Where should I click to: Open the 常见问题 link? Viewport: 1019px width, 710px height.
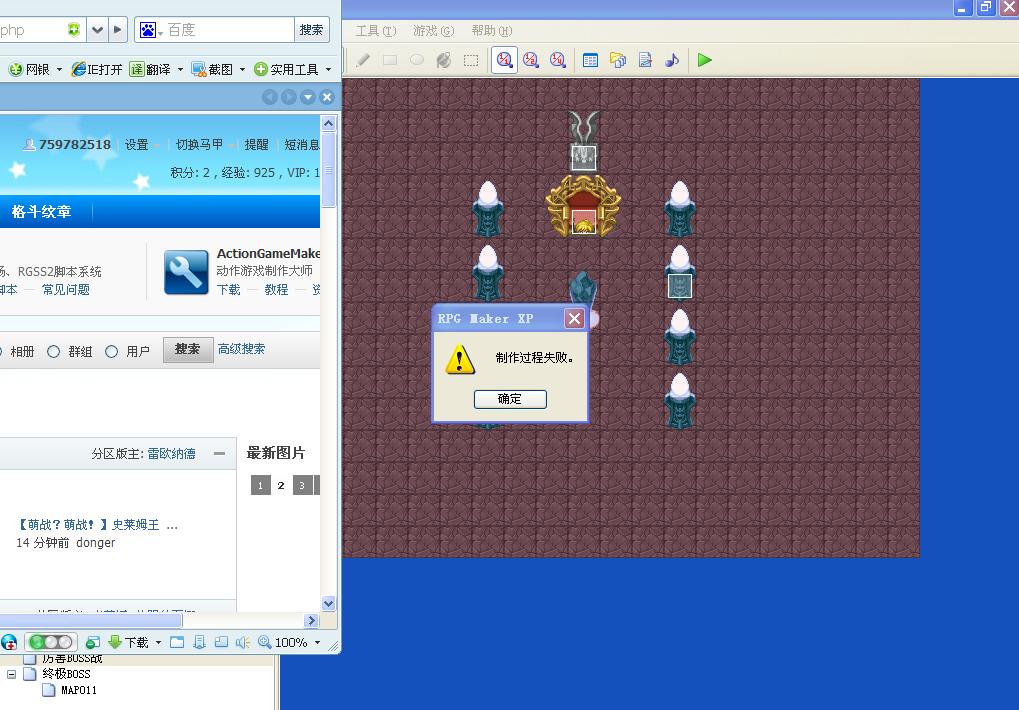click(66, 290)
